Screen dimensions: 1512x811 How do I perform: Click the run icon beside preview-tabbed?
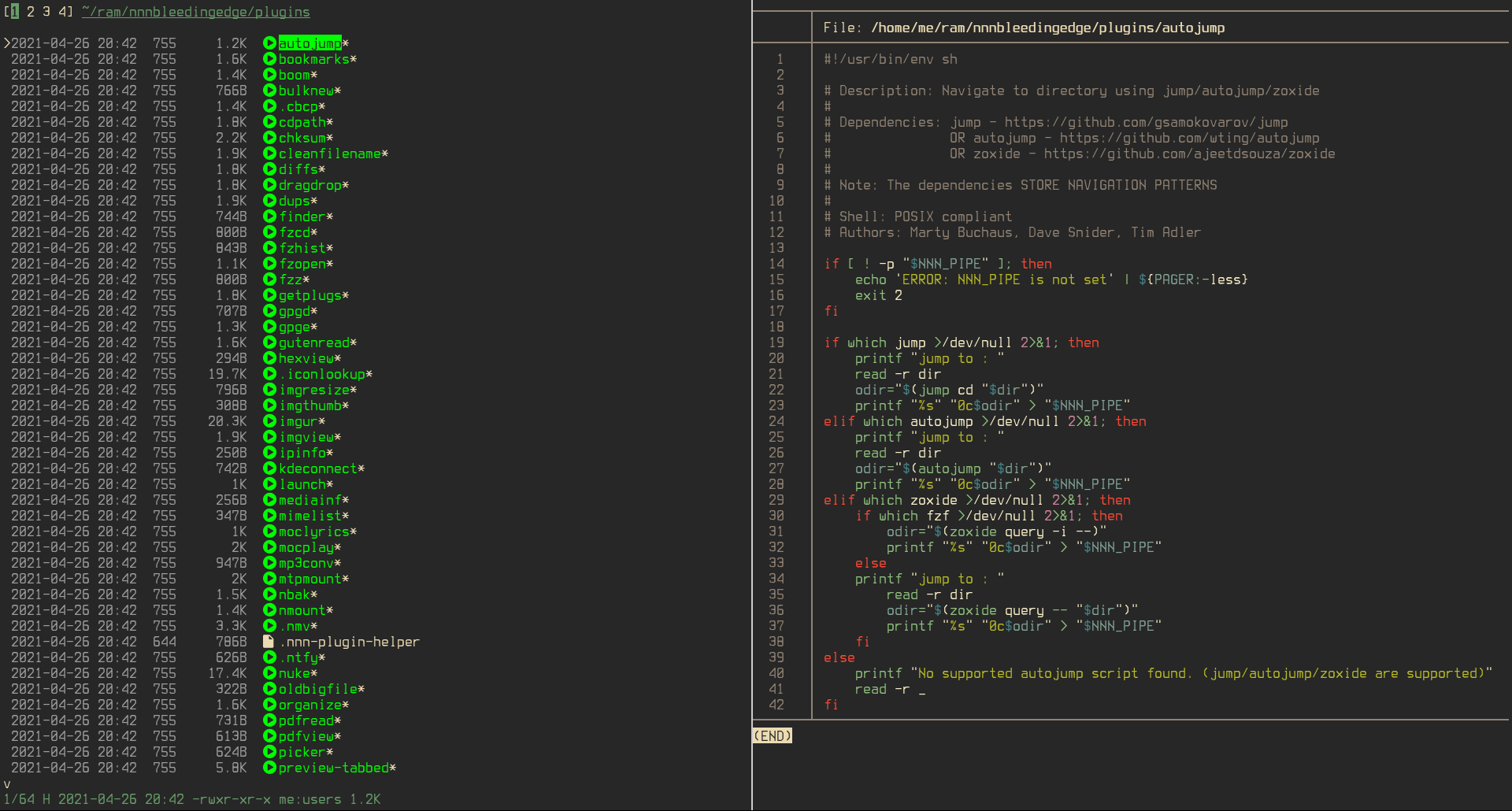(269, 768)
